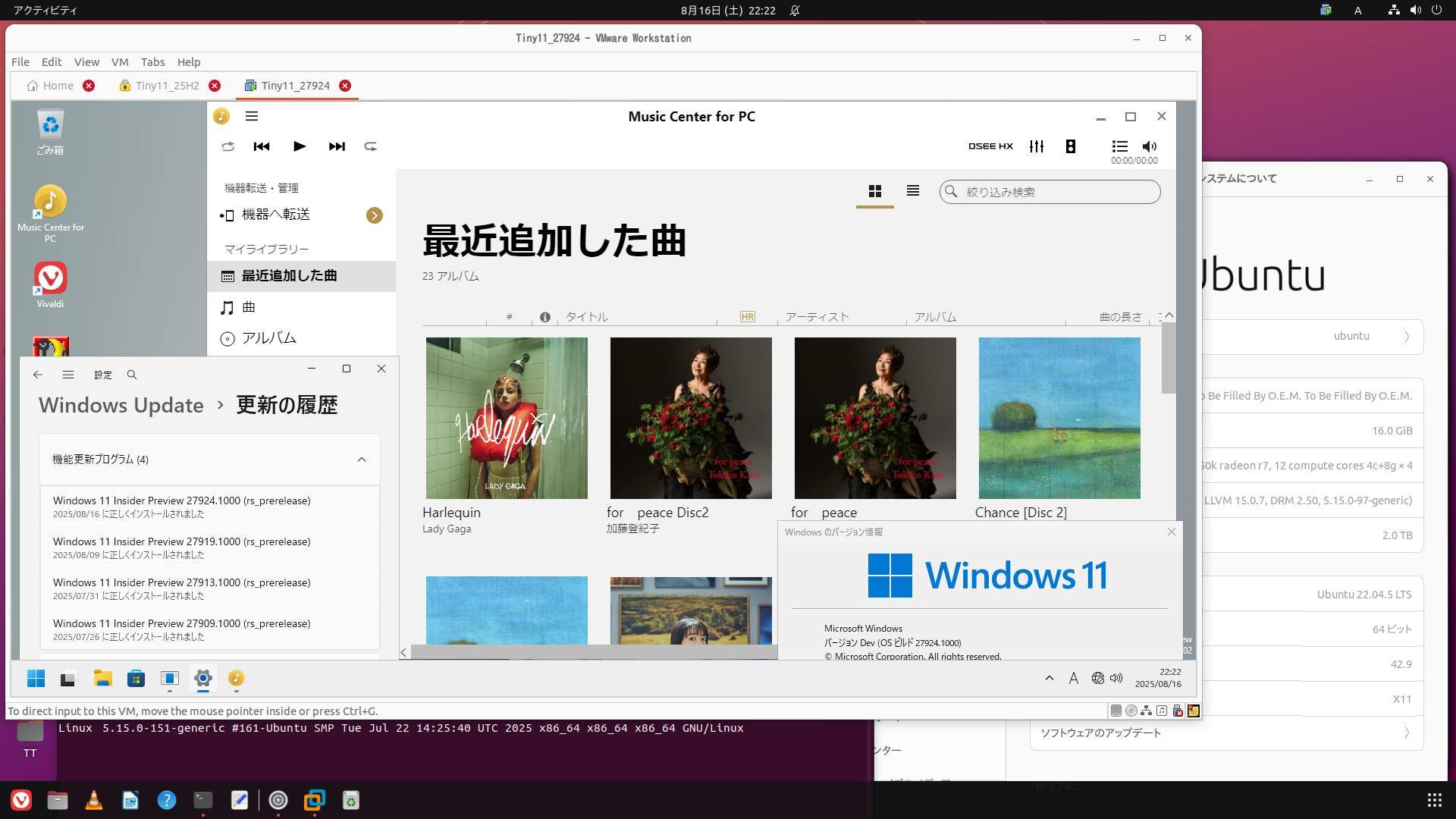Start playback with the play button
The width and height of the screenshot is (1456, 819).
[300, 146]
